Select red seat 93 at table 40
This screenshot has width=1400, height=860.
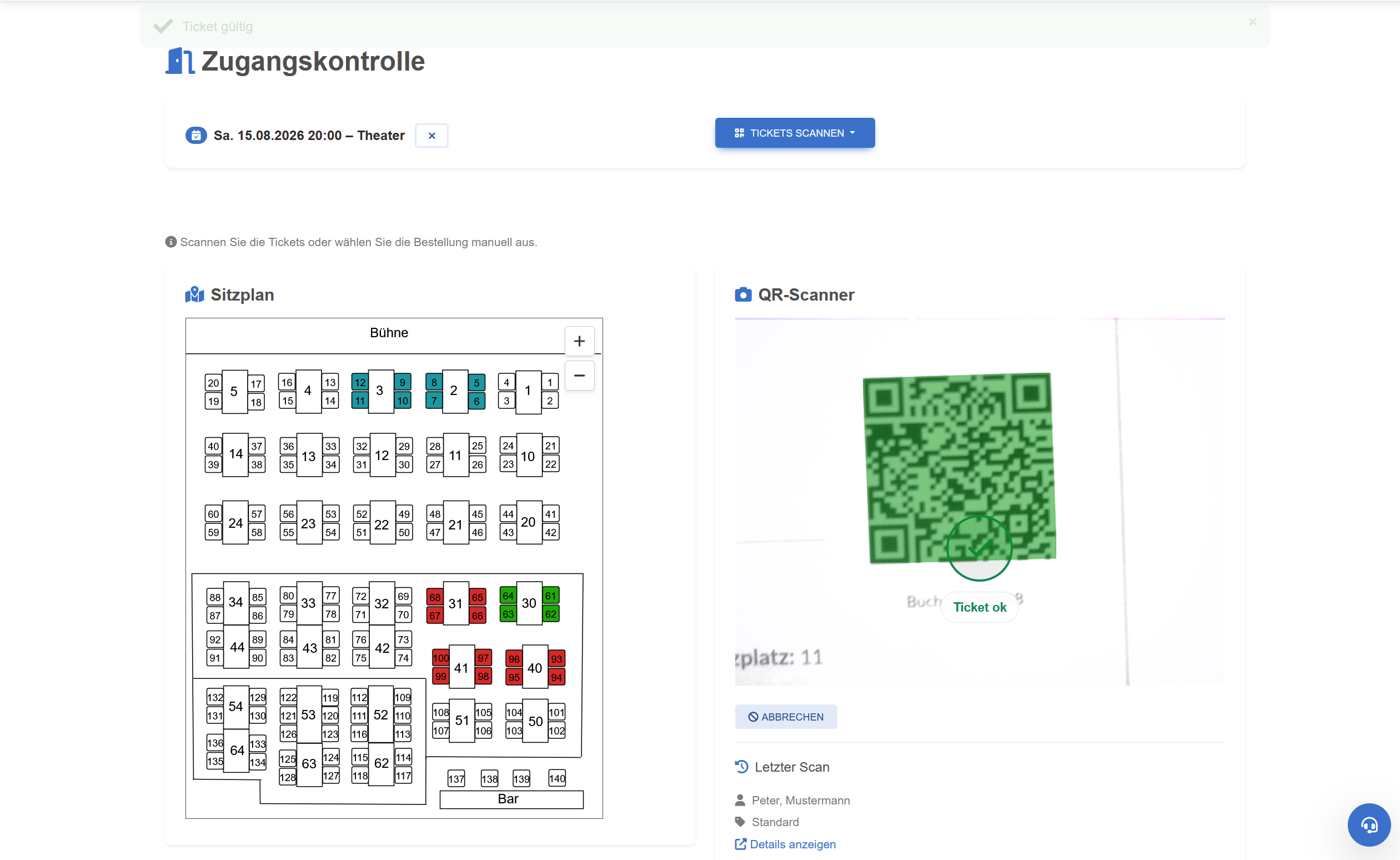click(556, 659)
